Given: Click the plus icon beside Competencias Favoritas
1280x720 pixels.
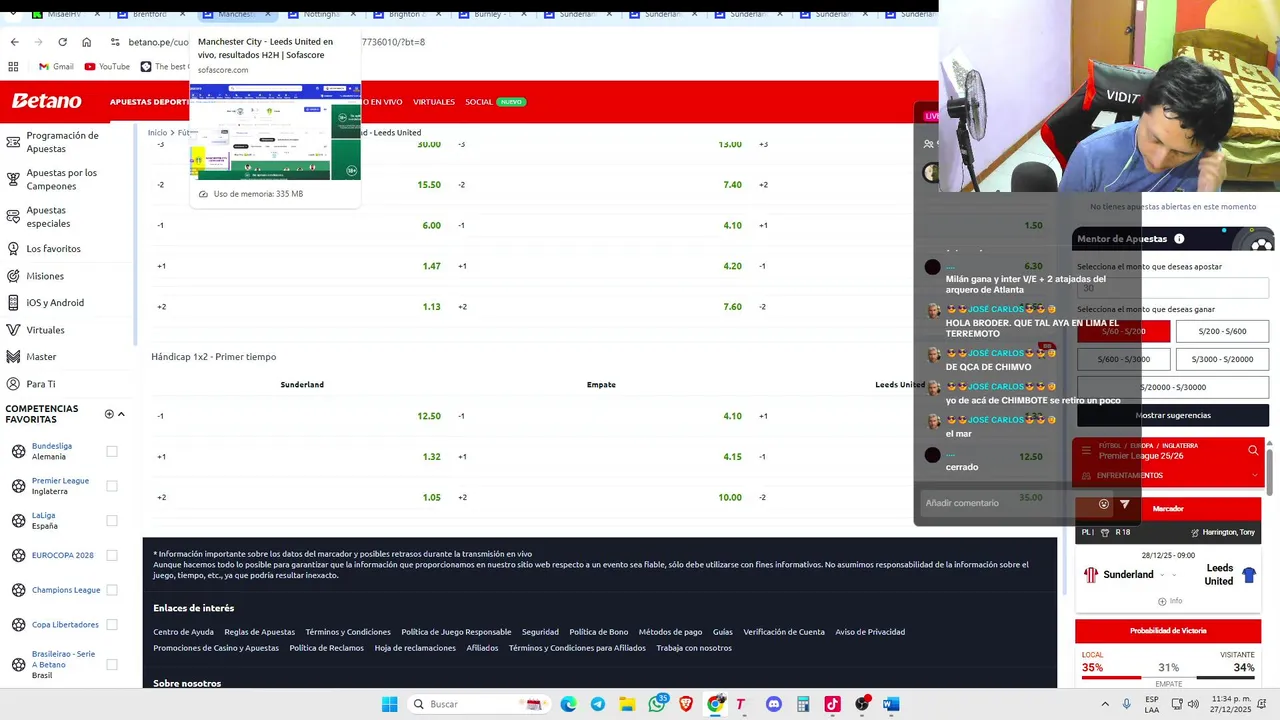Looking at the screenshot, I should (x=109, y=414).
